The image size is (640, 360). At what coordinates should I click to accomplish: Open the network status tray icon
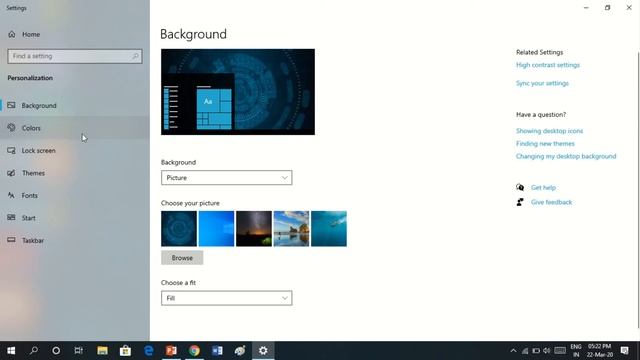tap(525, 351)
